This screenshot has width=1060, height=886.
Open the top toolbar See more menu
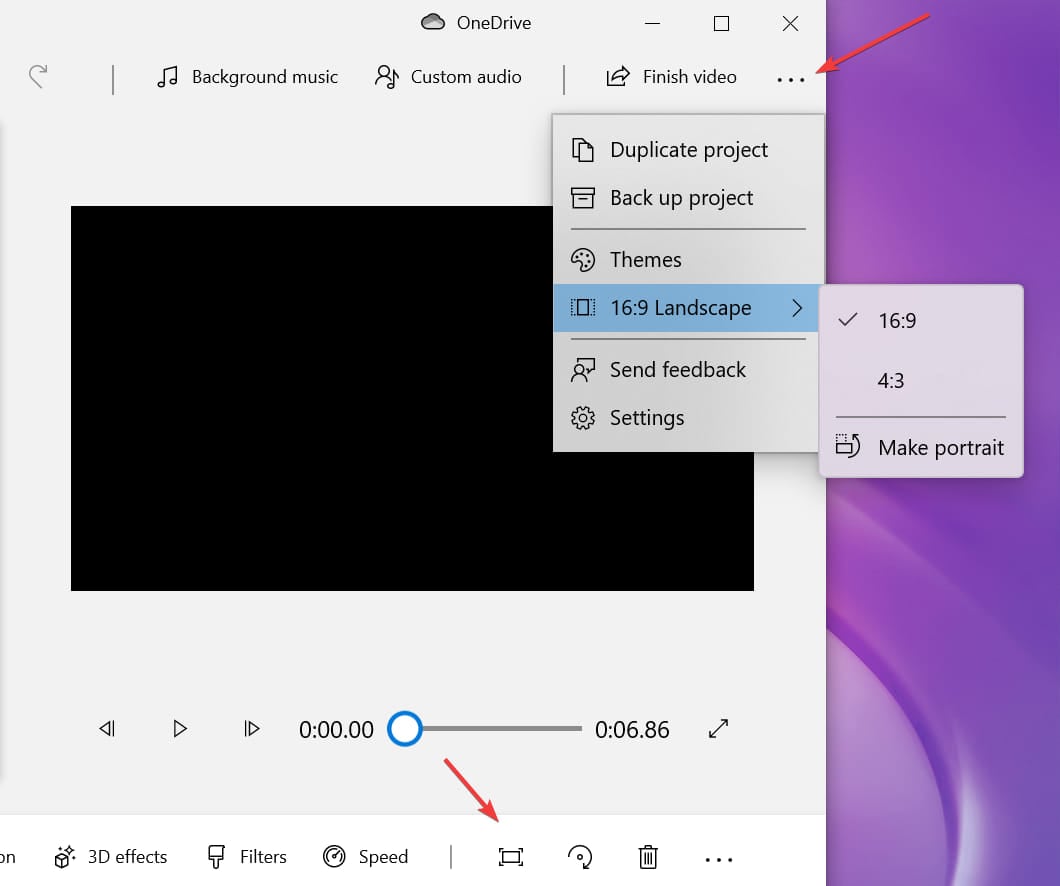790,80
